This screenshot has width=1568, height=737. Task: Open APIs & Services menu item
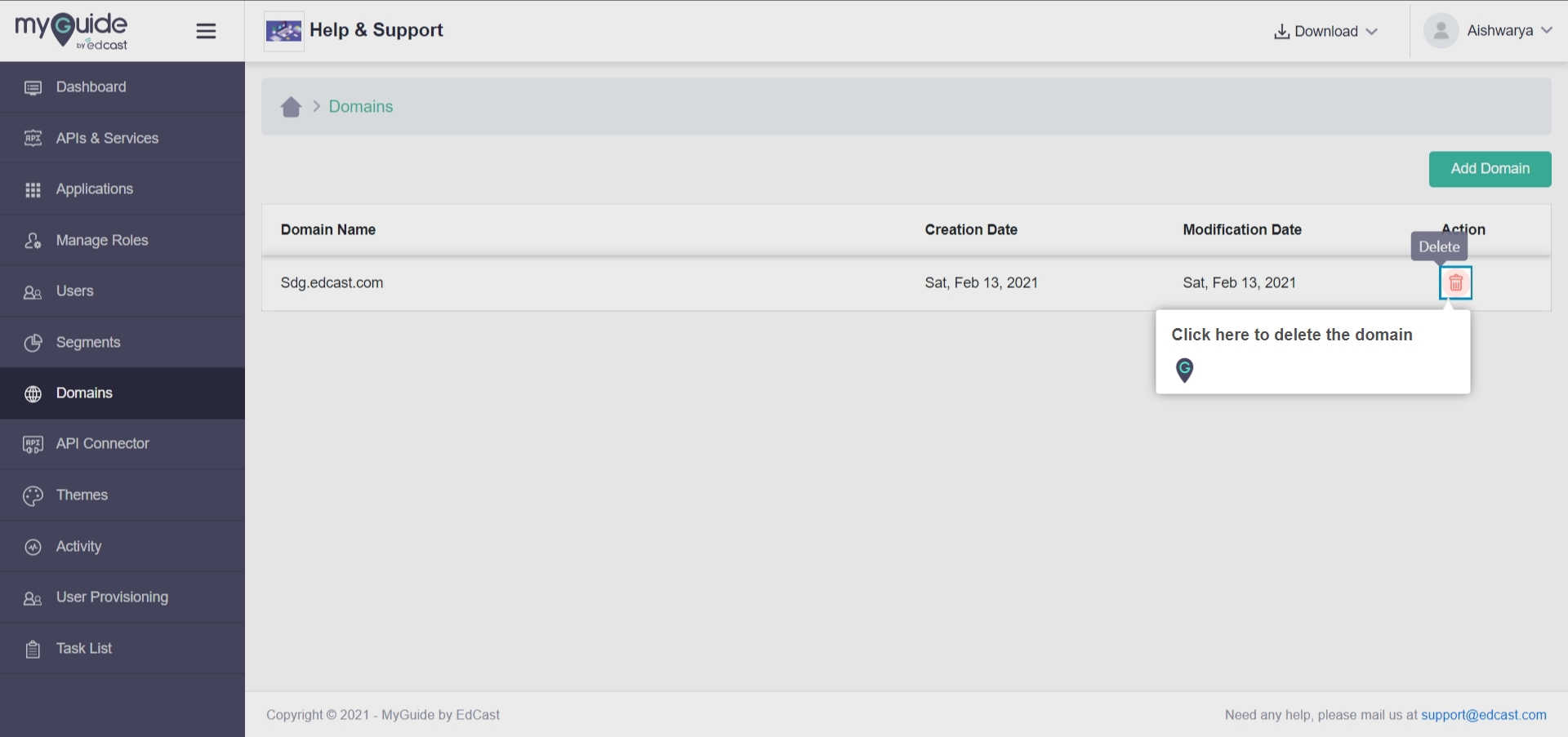(x=107, y=138)
